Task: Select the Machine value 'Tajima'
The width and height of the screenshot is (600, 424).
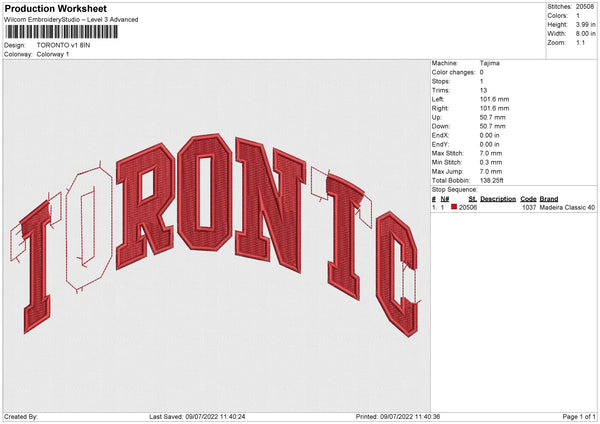Action: coord(489,63)
